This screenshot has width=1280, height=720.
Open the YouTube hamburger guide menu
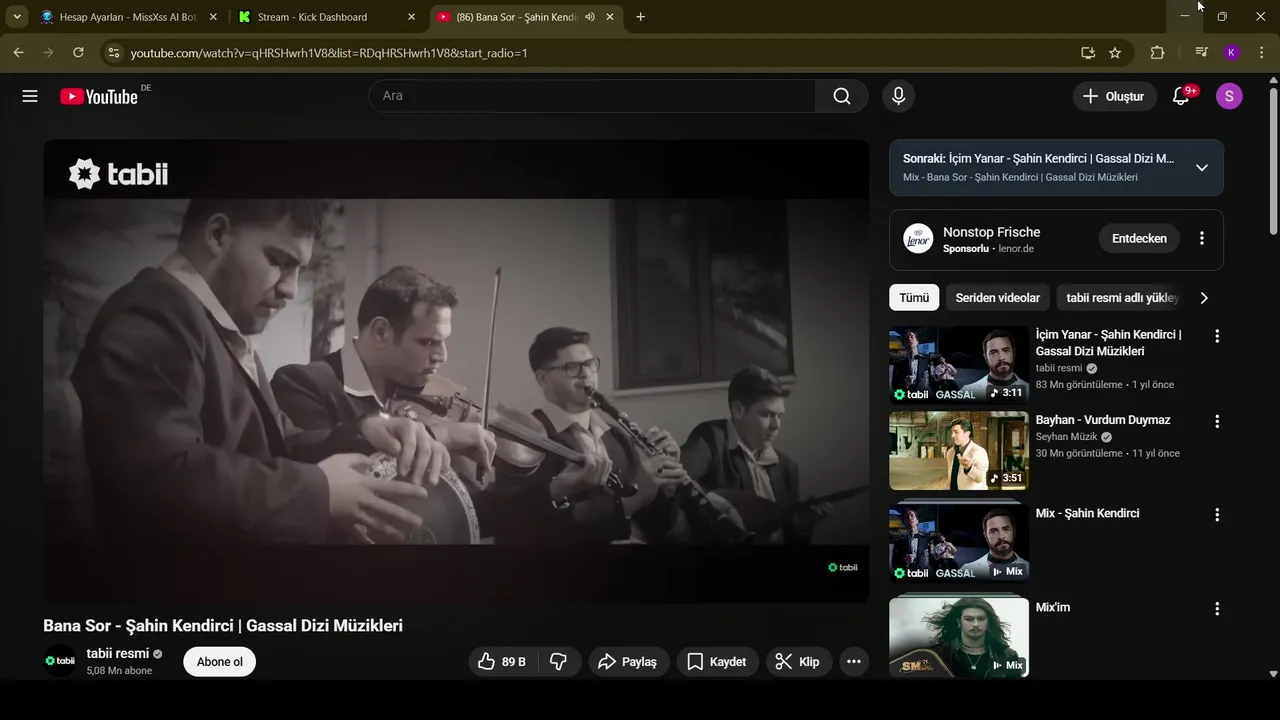30,96
